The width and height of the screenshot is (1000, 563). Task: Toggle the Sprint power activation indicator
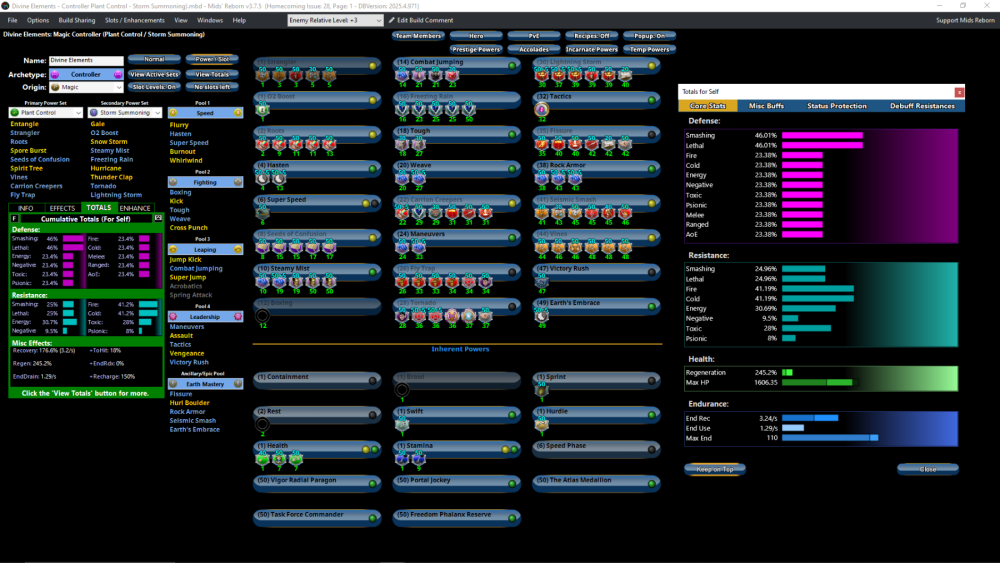[652, 378]
